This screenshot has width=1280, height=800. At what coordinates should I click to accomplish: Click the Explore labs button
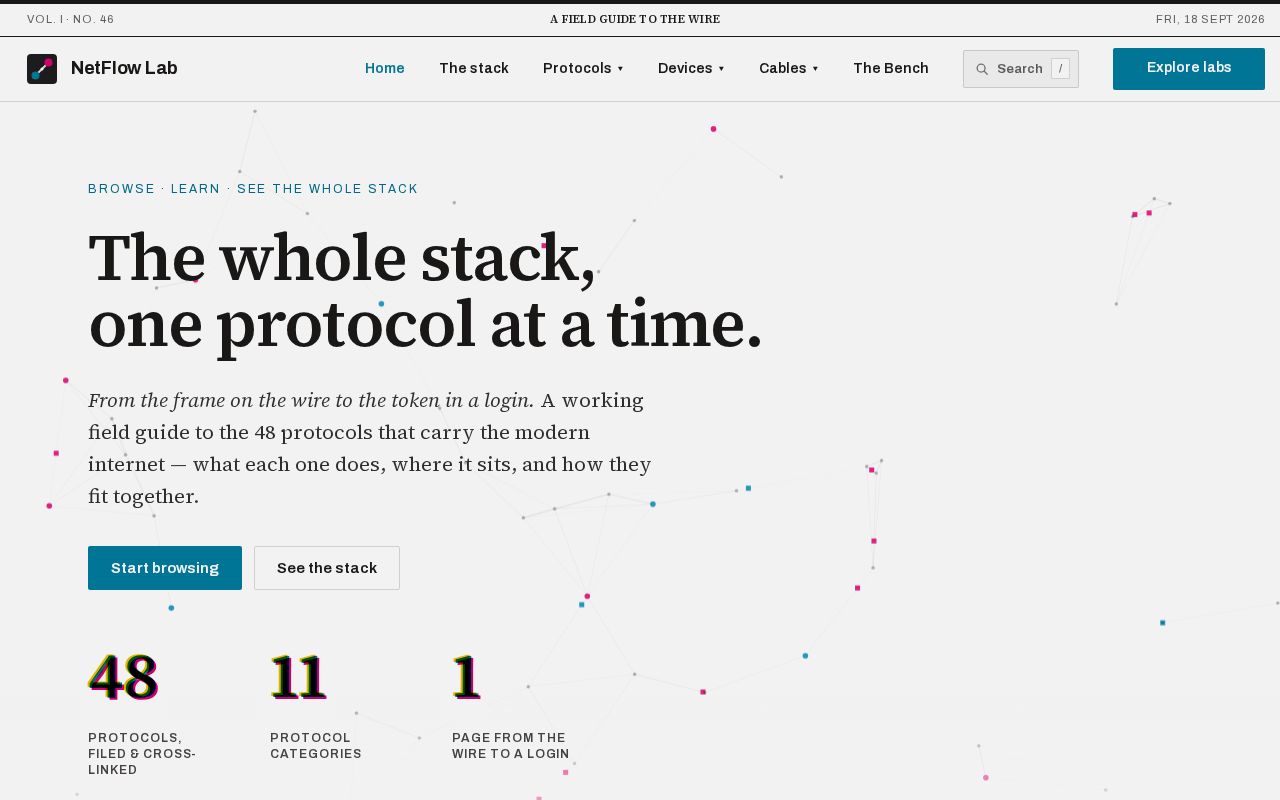[x=1189, y=69]
